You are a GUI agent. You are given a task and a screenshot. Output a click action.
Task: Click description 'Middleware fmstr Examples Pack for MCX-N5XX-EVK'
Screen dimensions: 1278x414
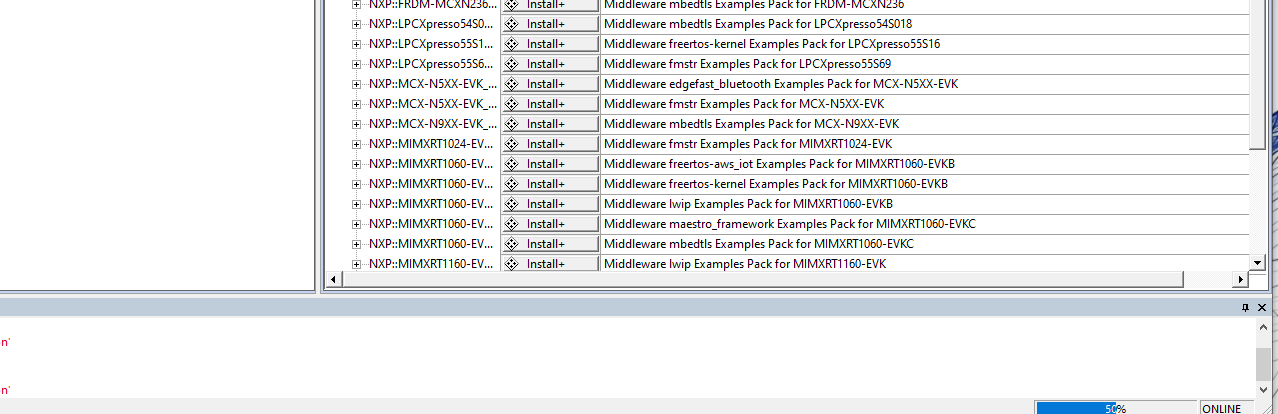click(744, 104)
